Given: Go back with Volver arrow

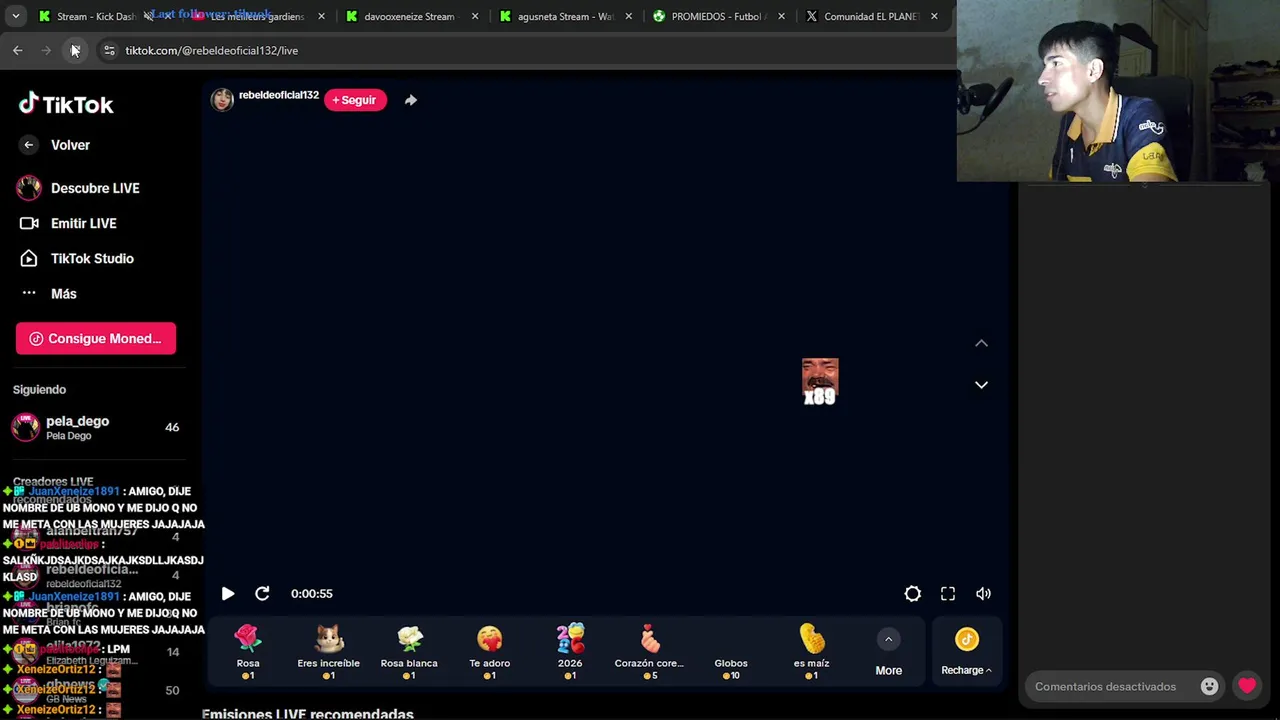Looking at the screenshot, I should [29, 145].
